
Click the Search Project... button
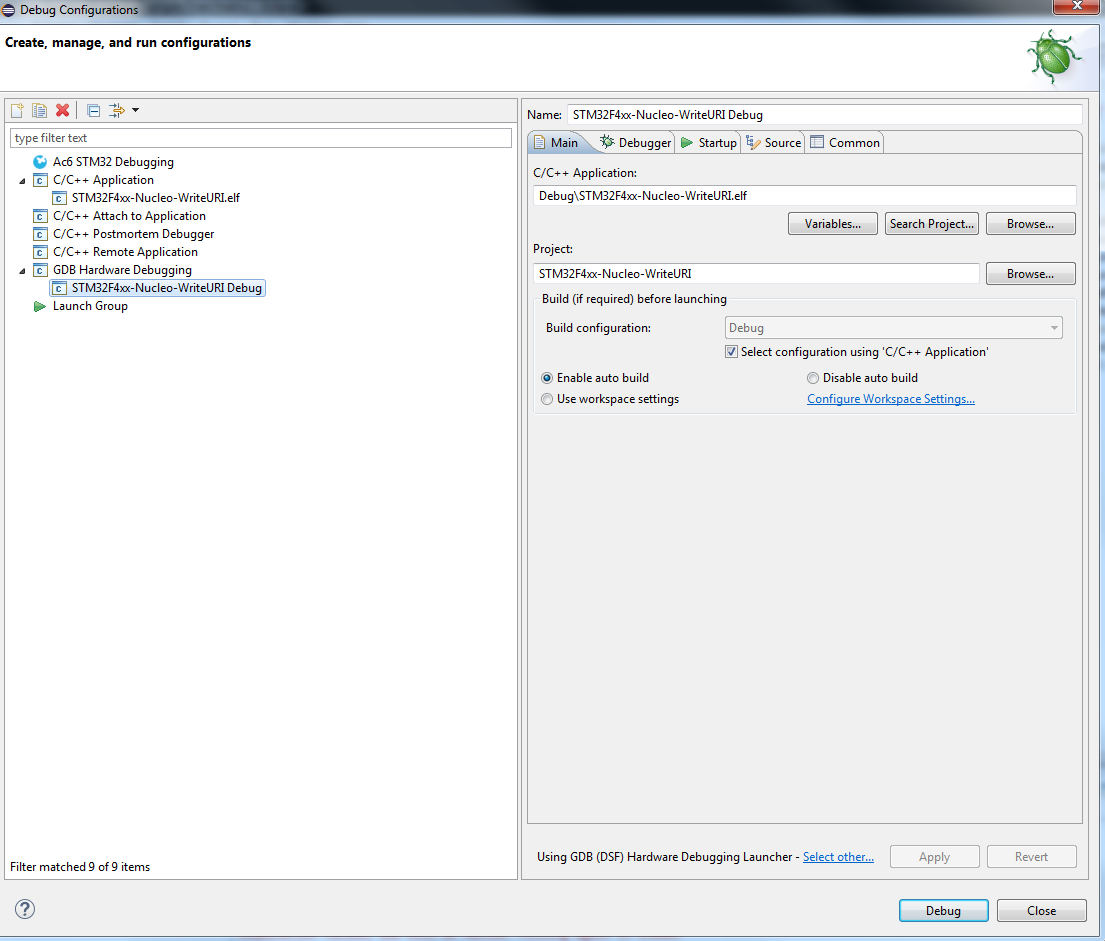tap(931, 223)
